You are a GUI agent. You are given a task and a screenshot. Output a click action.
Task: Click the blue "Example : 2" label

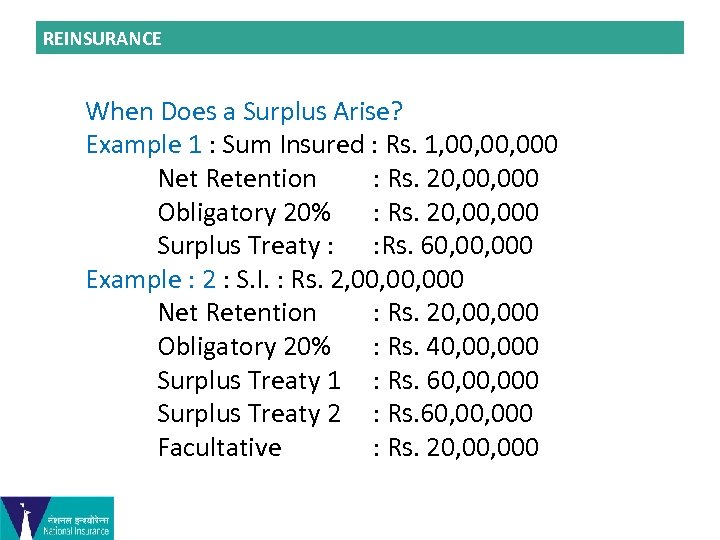click(x=150, y=279)
